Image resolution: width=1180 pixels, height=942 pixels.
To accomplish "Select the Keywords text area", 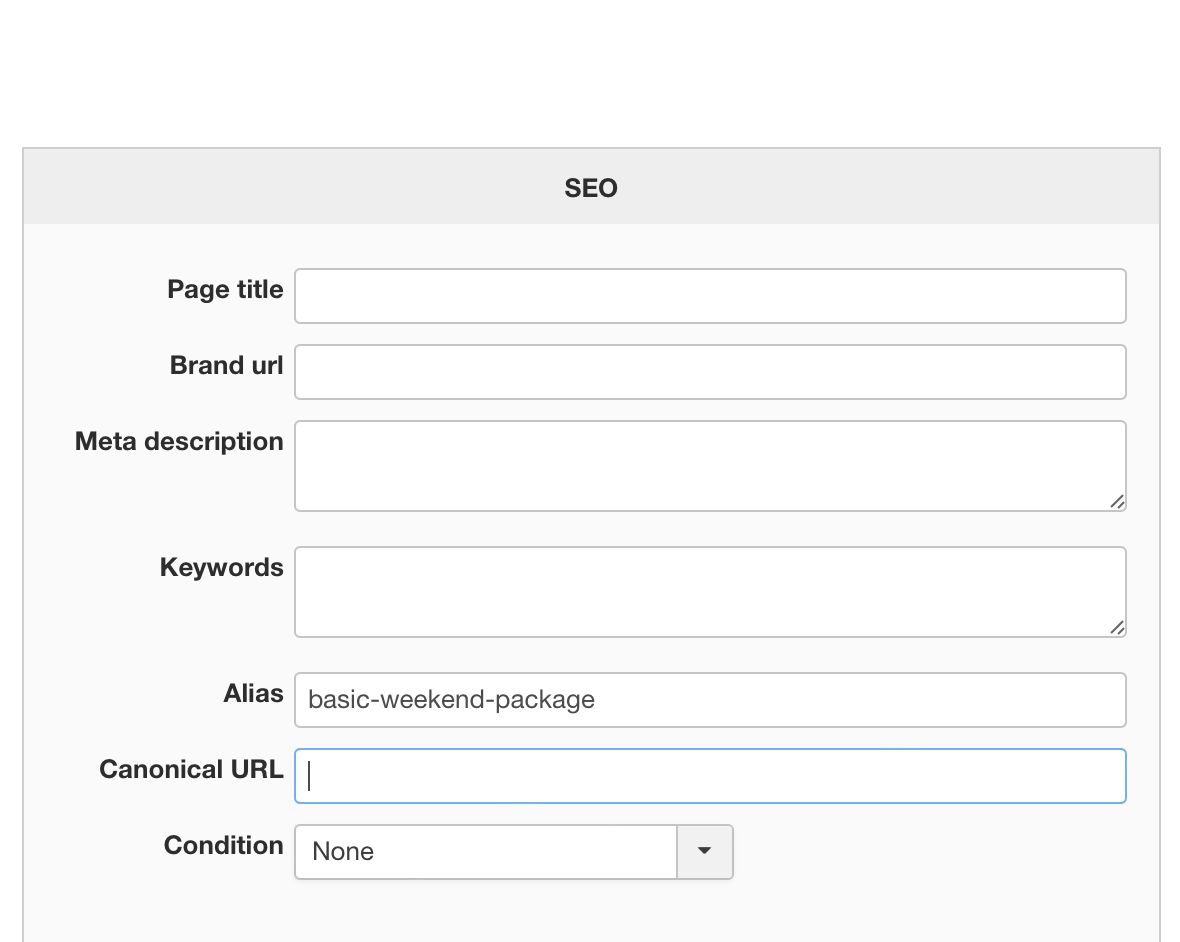I will tap(710, 592).
